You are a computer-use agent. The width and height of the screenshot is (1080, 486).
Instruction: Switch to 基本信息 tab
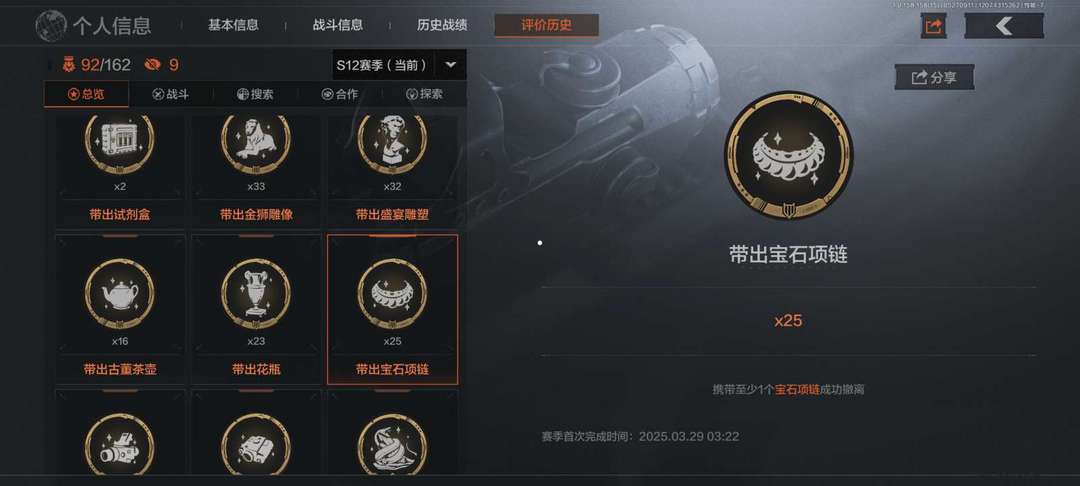click(x=233, y=26)
